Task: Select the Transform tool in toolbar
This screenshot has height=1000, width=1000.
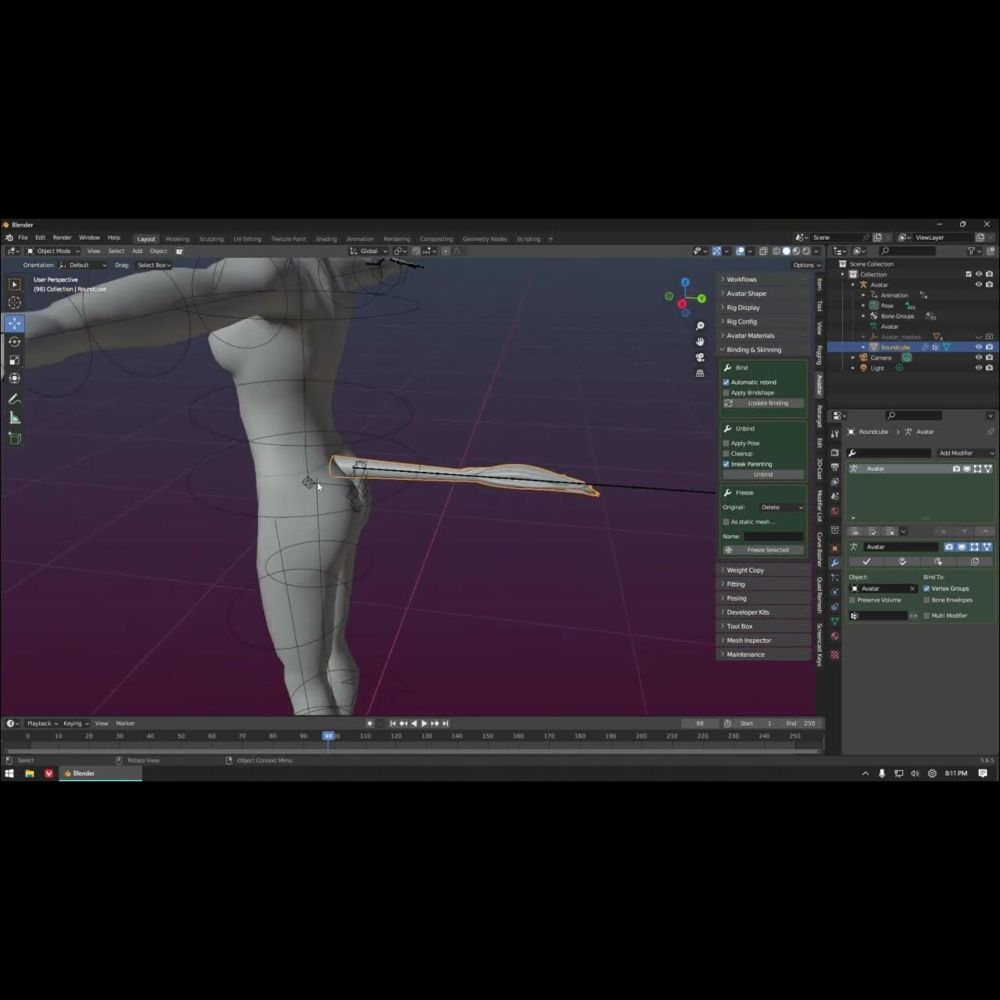Action: pos(14,378)
